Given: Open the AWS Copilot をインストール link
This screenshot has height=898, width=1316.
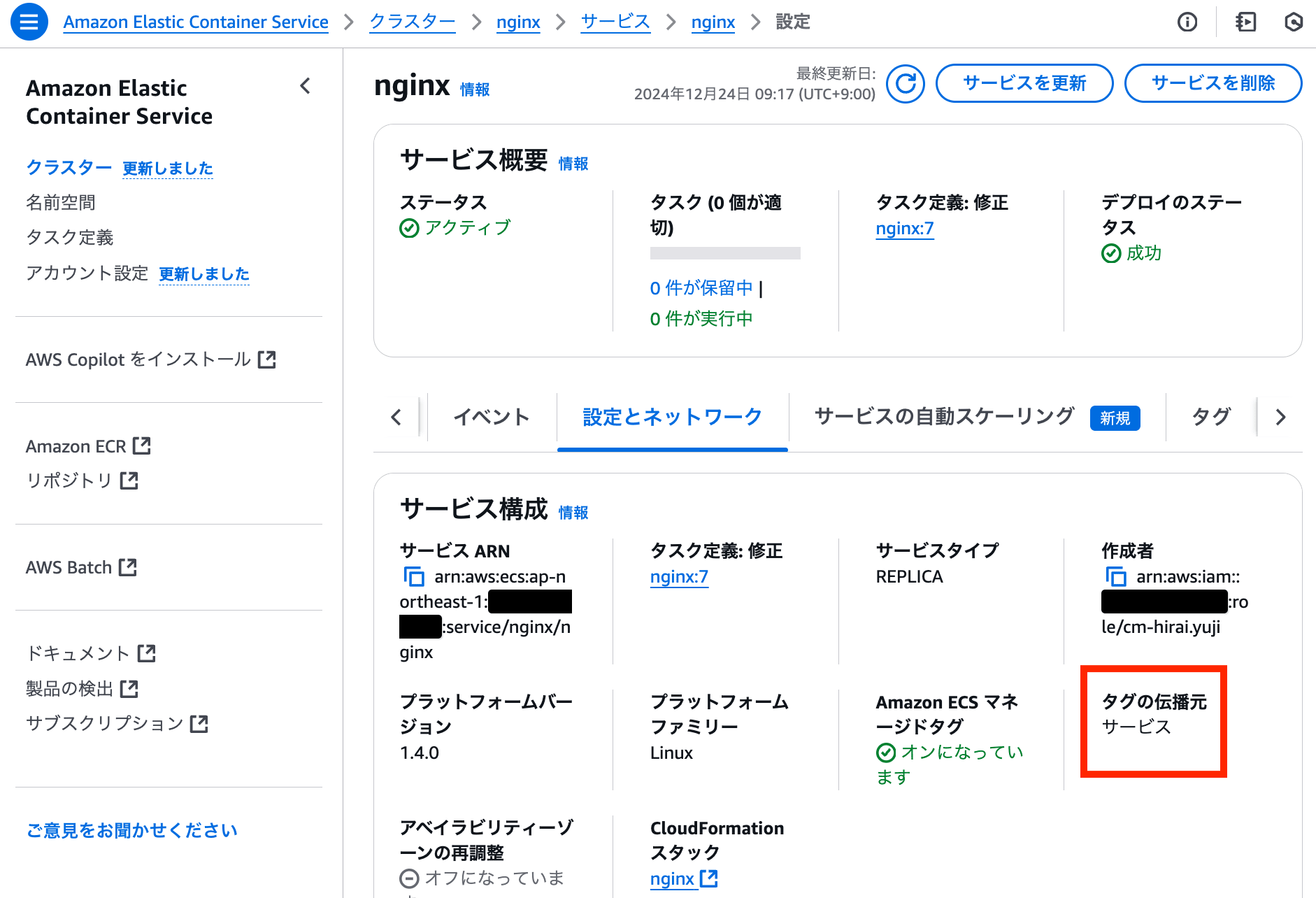Looking at the screenshot, I should pyautogui.click(x=150, y=359).
